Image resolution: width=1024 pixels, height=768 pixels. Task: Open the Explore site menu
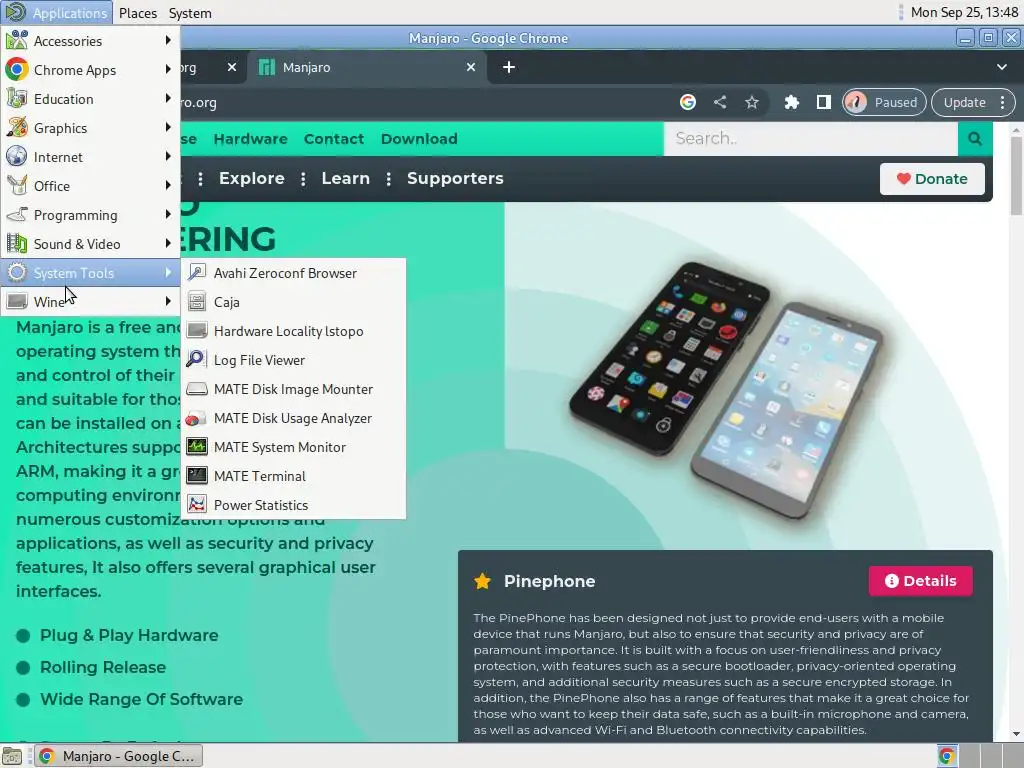[x=251, y=178]
